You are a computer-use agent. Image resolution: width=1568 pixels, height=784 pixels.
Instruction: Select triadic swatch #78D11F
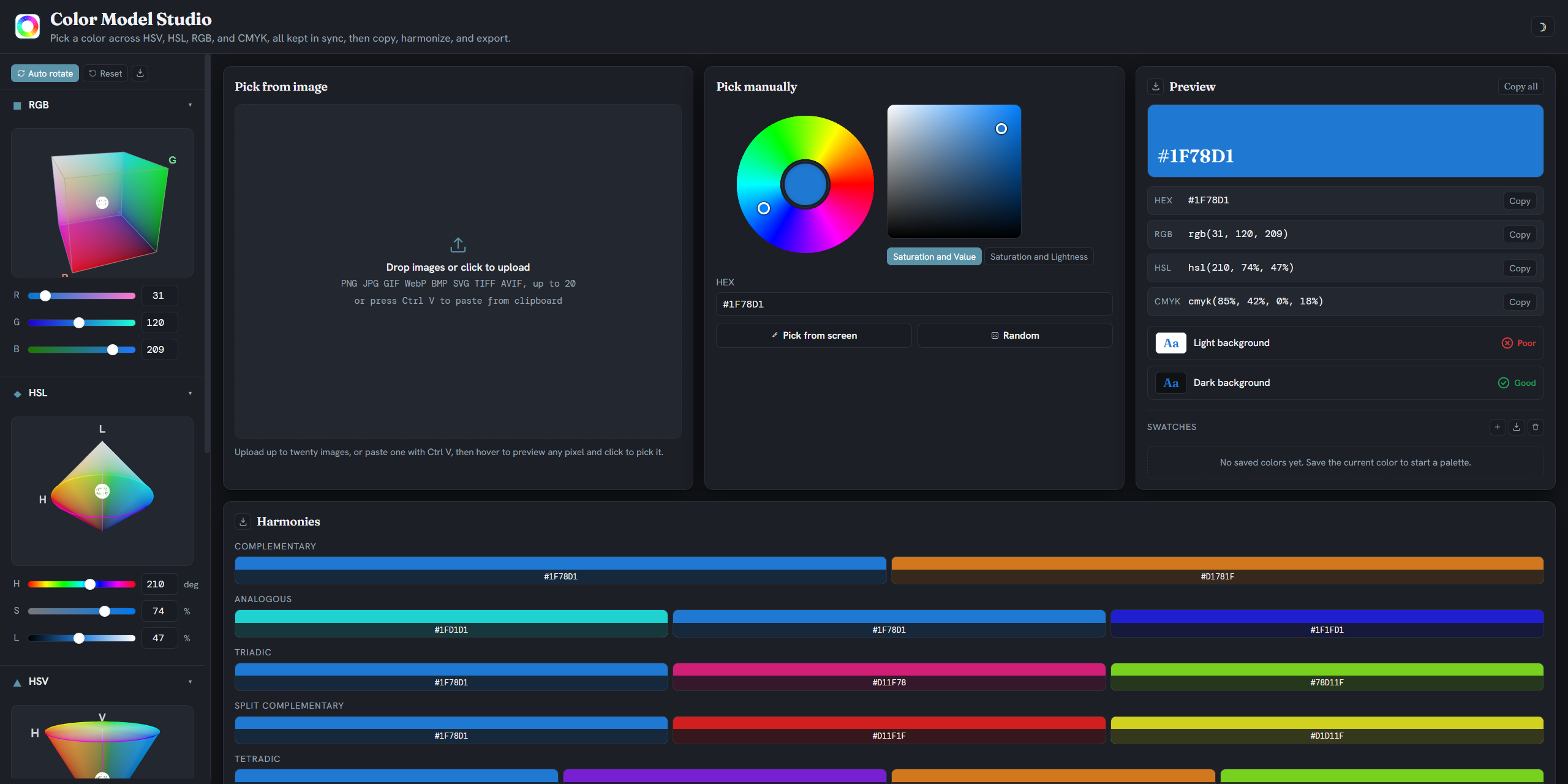click(1327, 677)
